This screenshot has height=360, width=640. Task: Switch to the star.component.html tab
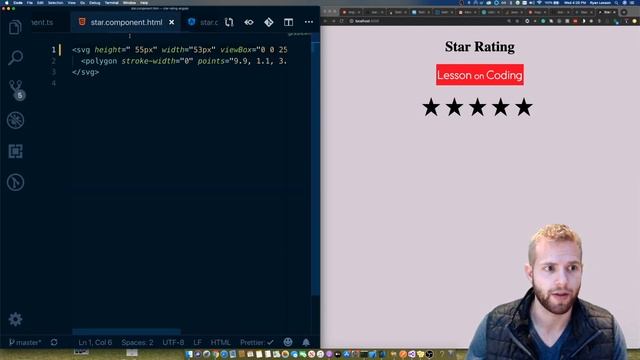[126, 22]
